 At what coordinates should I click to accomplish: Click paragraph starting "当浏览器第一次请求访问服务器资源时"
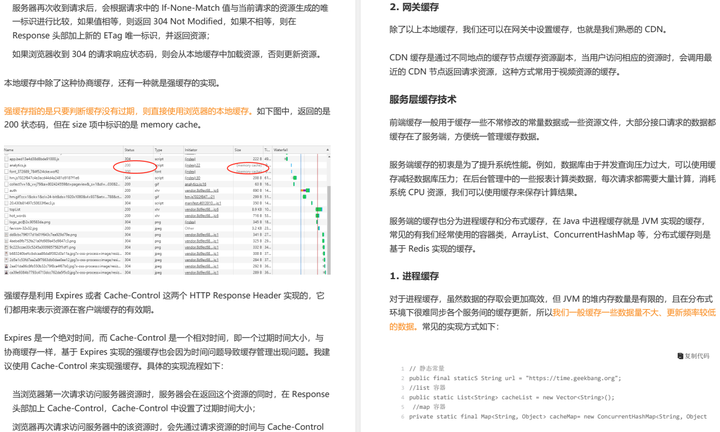point(171,401)
